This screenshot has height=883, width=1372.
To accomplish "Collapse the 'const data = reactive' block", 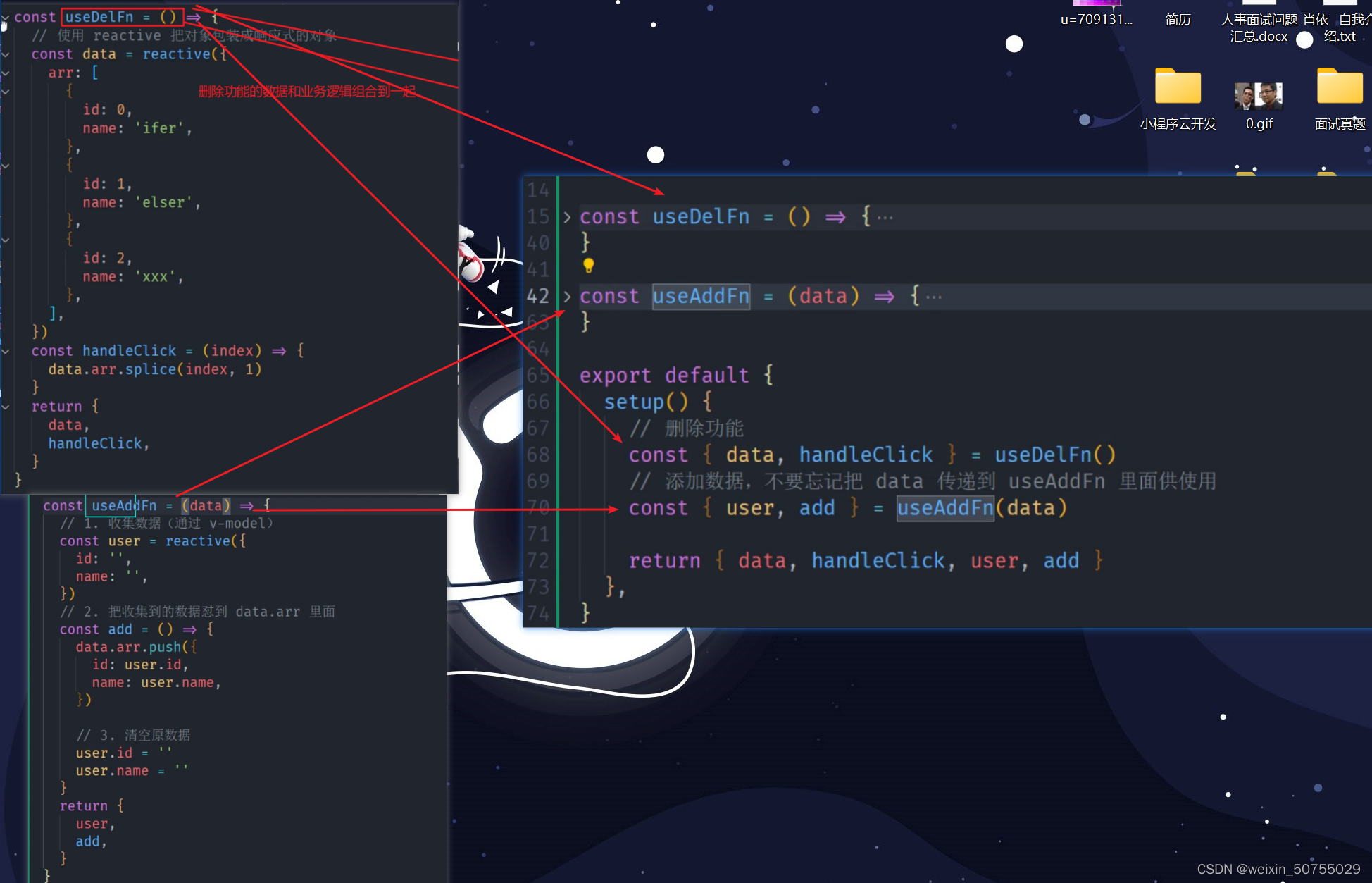I will pyautogui.click(x=6, y=54).
